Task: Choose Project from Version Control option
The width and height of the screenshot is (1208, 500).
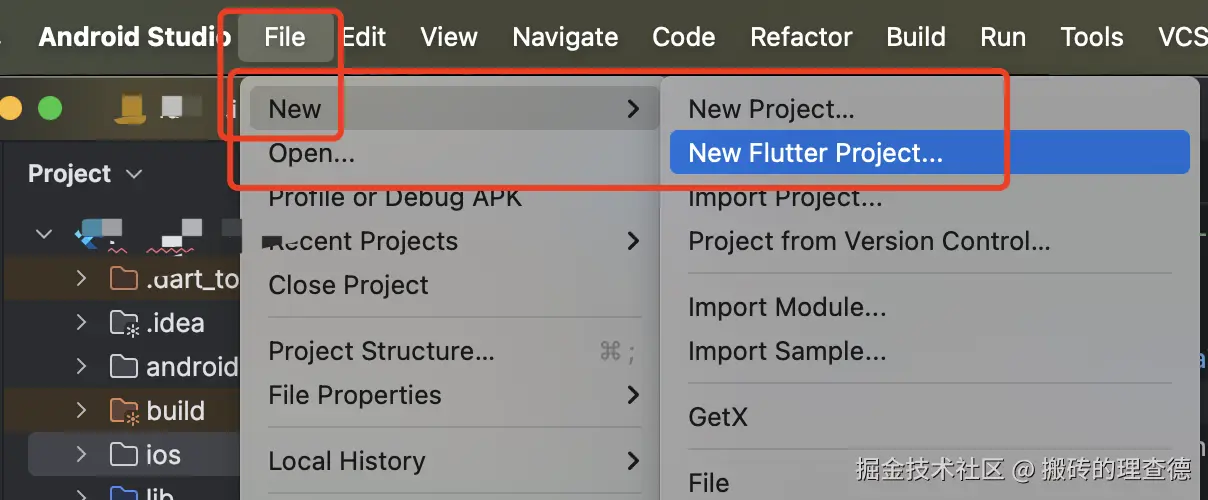Action: [868, 241]
